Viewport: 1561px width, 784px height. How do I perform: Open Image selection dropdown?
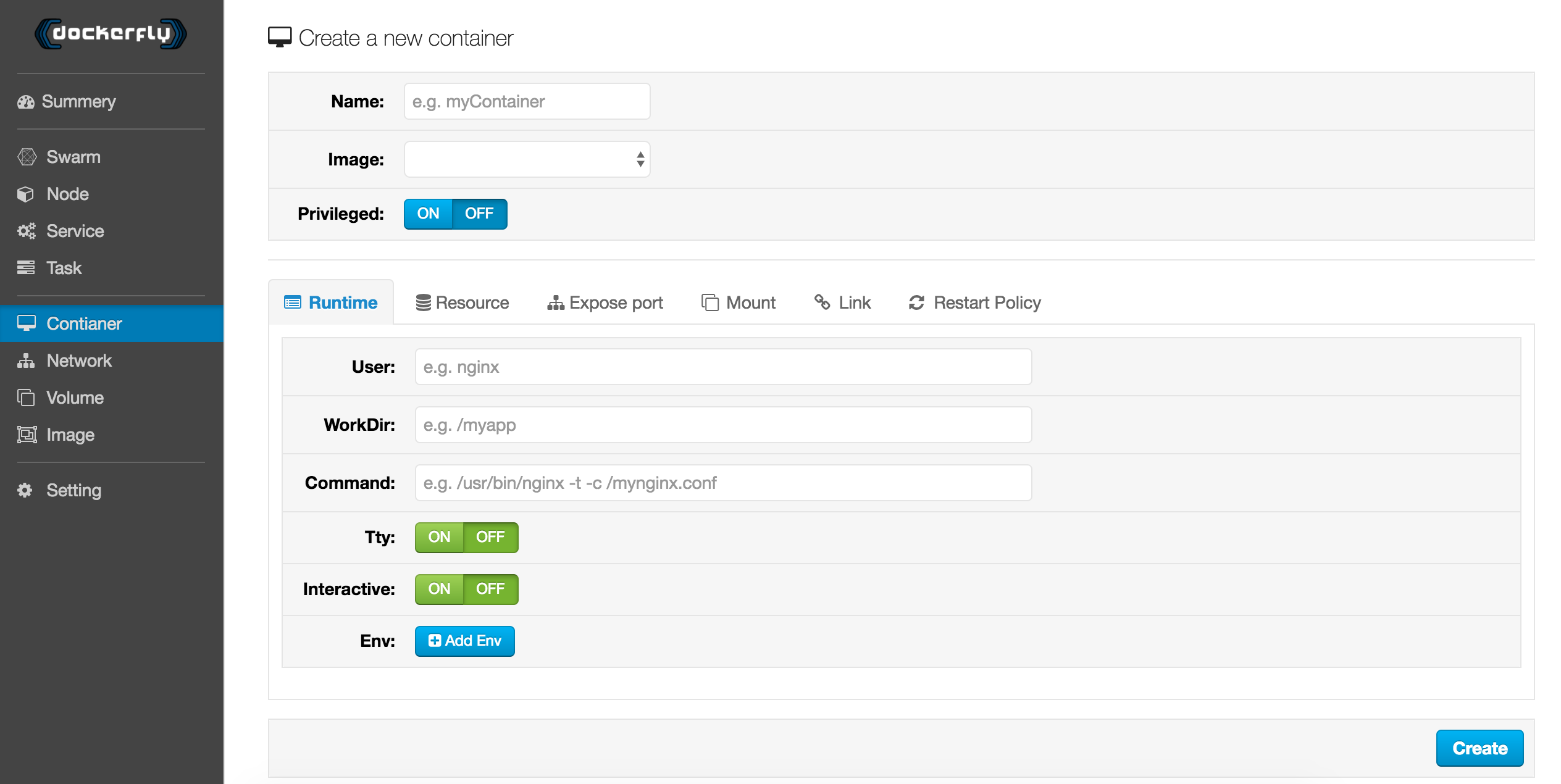527,159
